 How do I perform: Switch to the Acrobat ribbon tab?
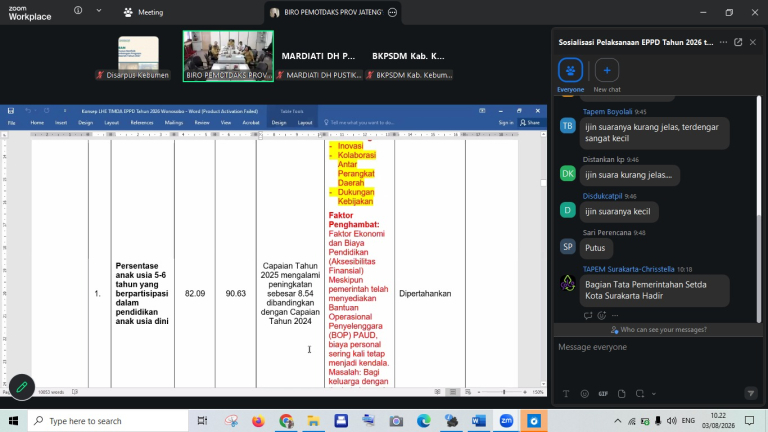pos(251,122)
